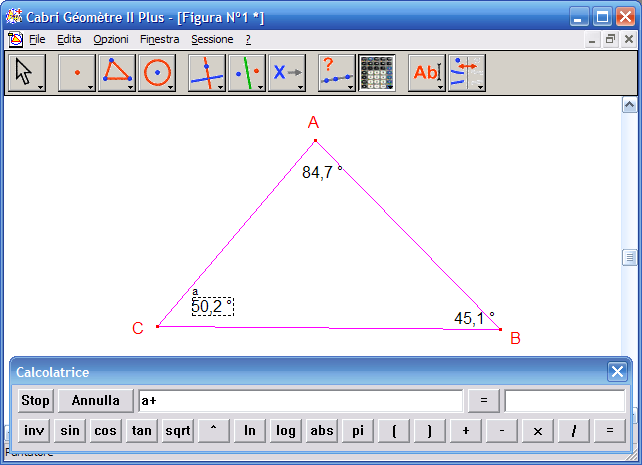Click the ln function button
This screenshot has width=642, height=465.
[x=250, y=431]
